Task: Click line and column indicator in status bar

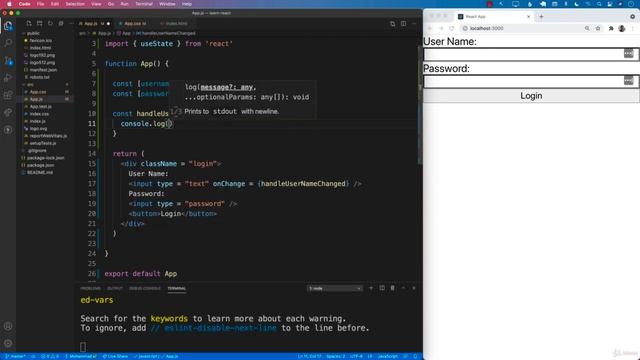Action: click(x=309, y=356)
